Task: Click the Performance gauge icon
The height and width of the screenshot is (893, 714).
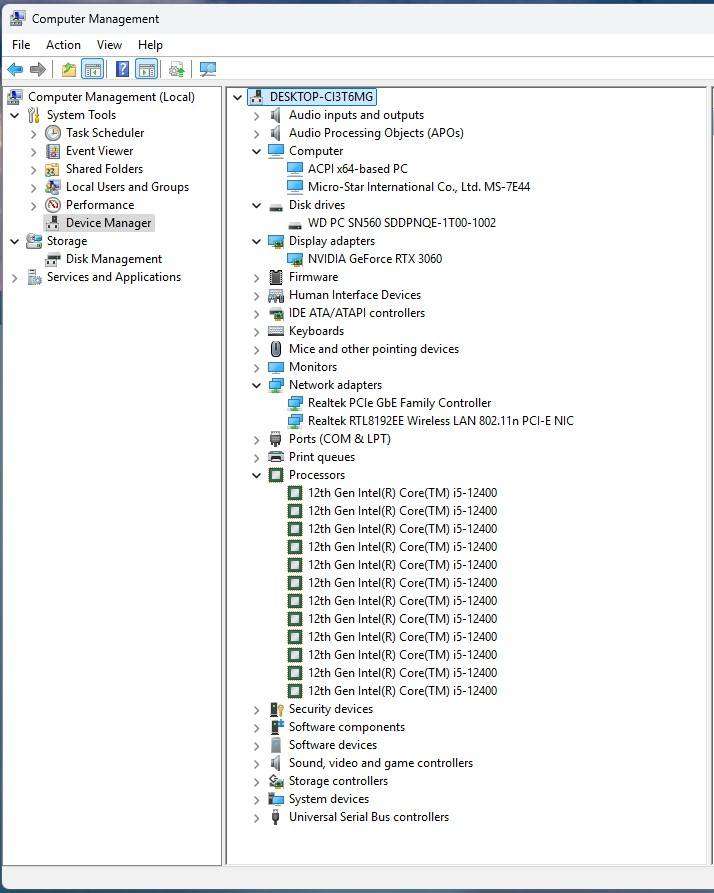Action: 53,205
